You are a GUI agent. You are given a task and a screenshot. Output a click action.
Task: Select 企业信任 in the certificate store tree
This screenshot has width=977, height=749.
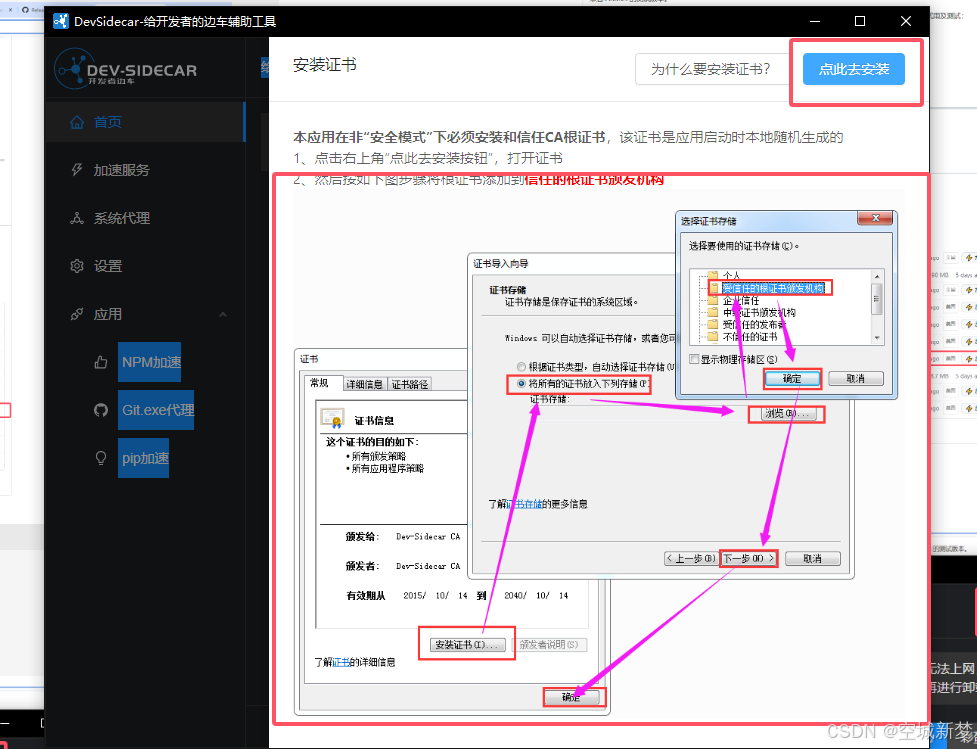pyautogui.click(x=741, y=300)
